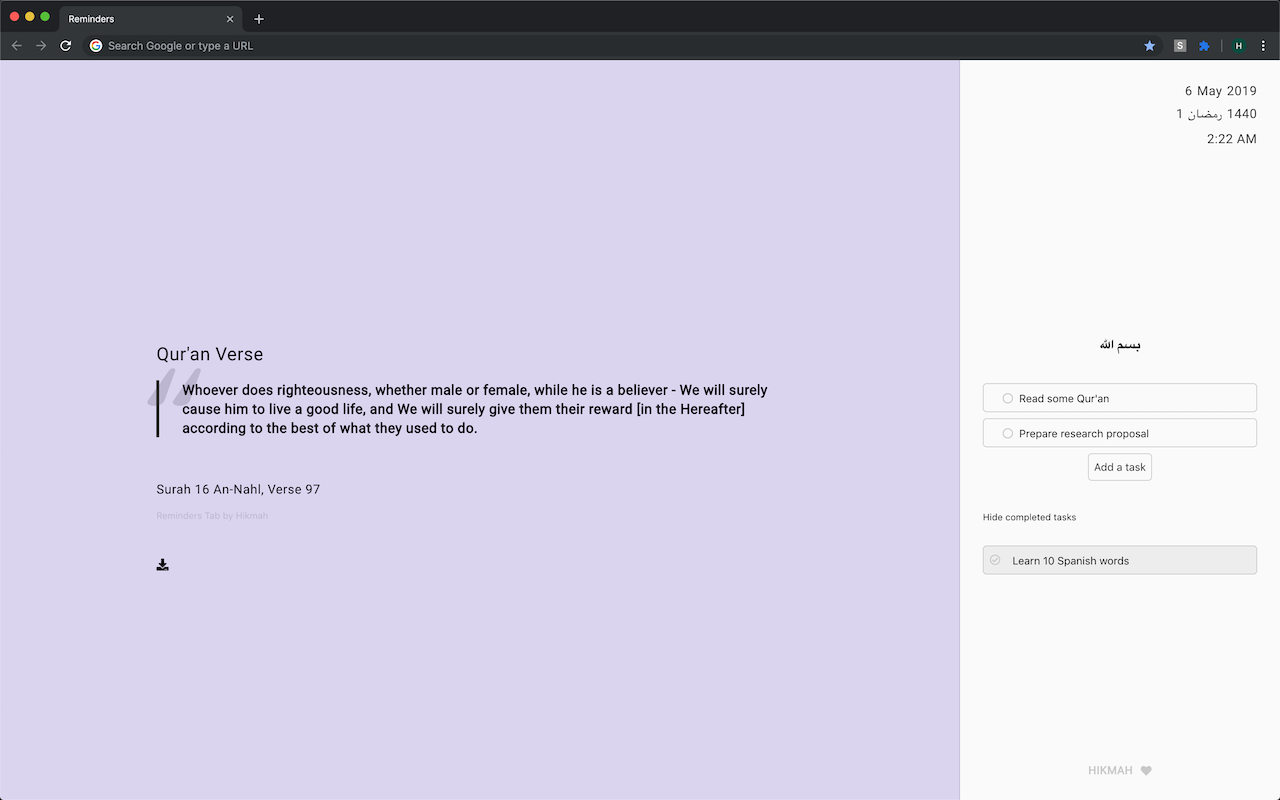
Task: Click the Arabic Bismillah text
Action: click(1120, 345)
